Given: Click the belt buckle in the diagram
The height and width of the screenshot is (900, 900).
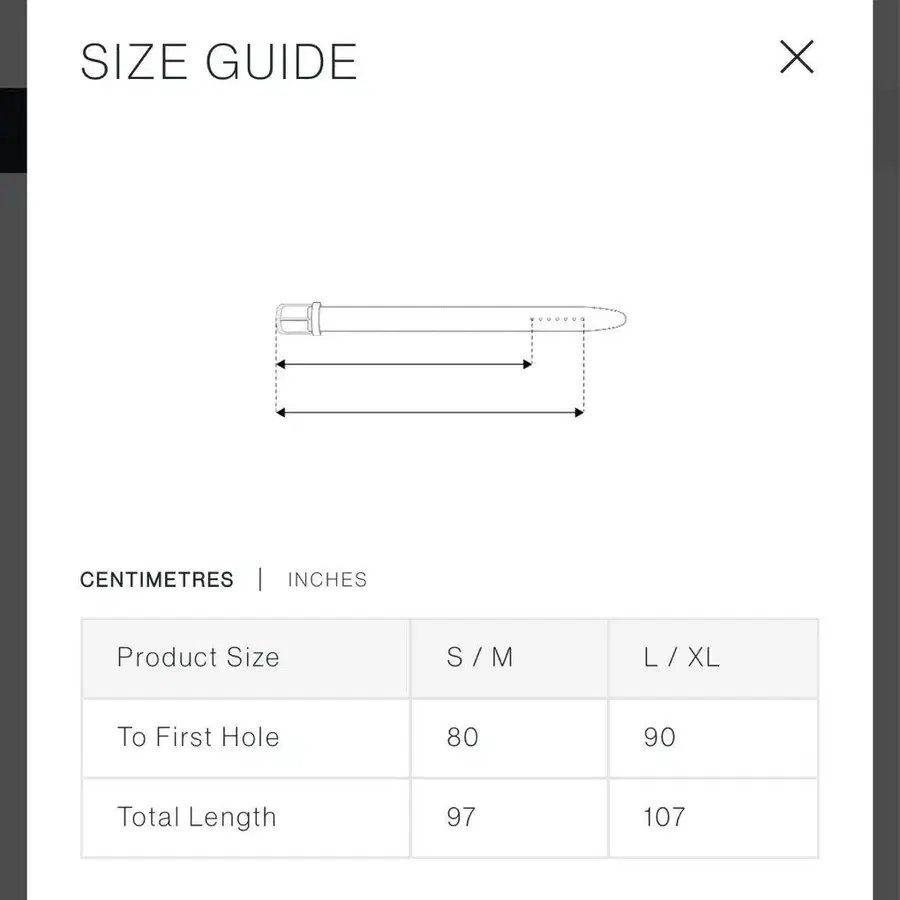Looking at the screenshot, I should coord(293,320).
